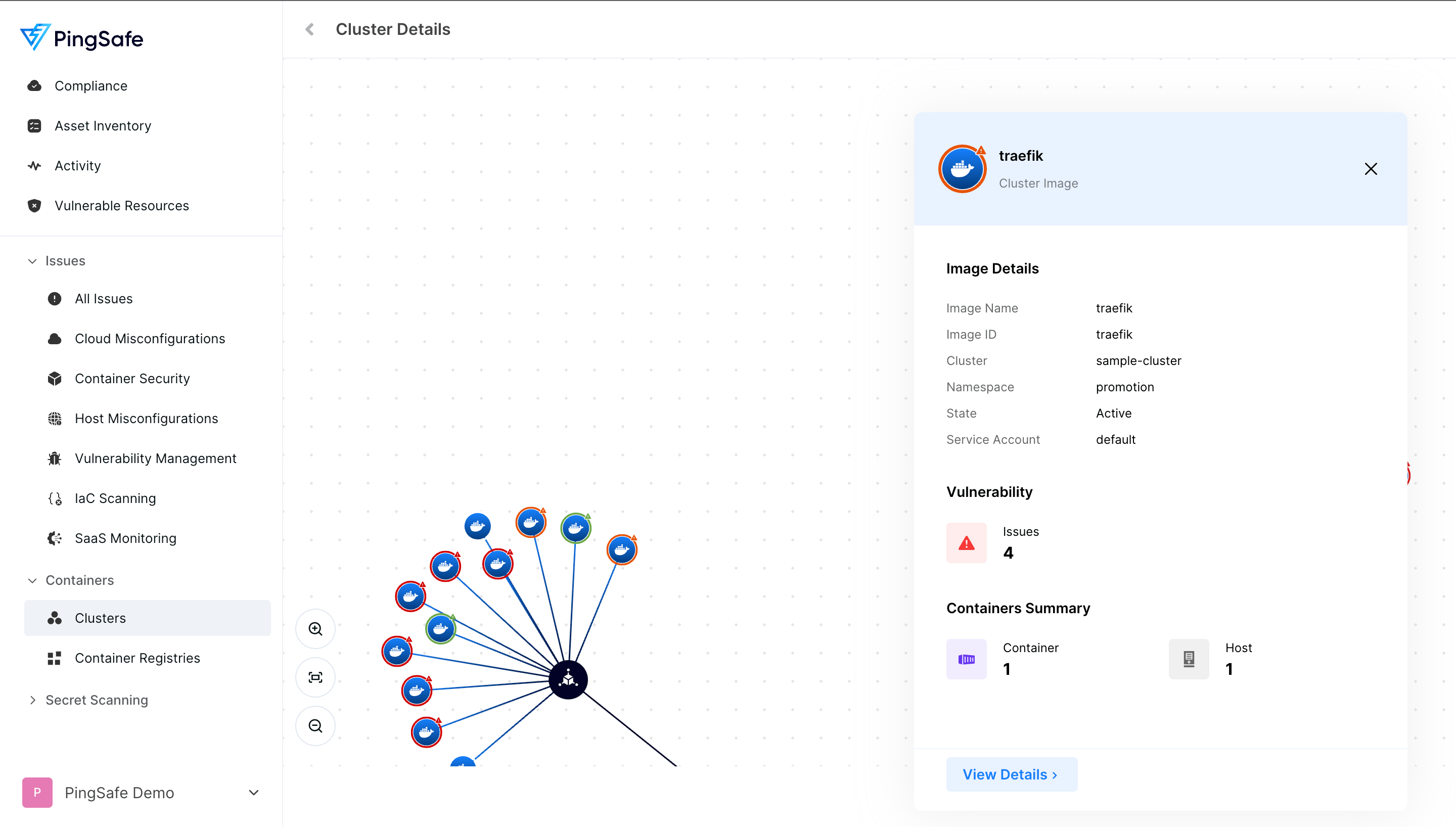
Task: Click the PingSafe logo
Action: pyautogui.click(x=82, y=38)
